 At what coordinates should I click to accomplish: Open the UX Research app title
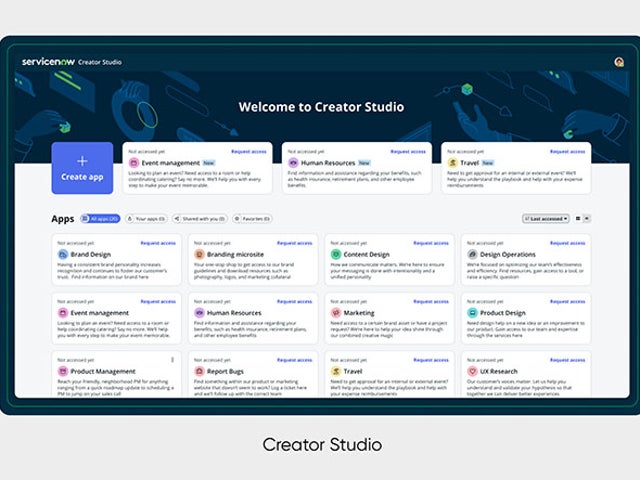point(499,371)
